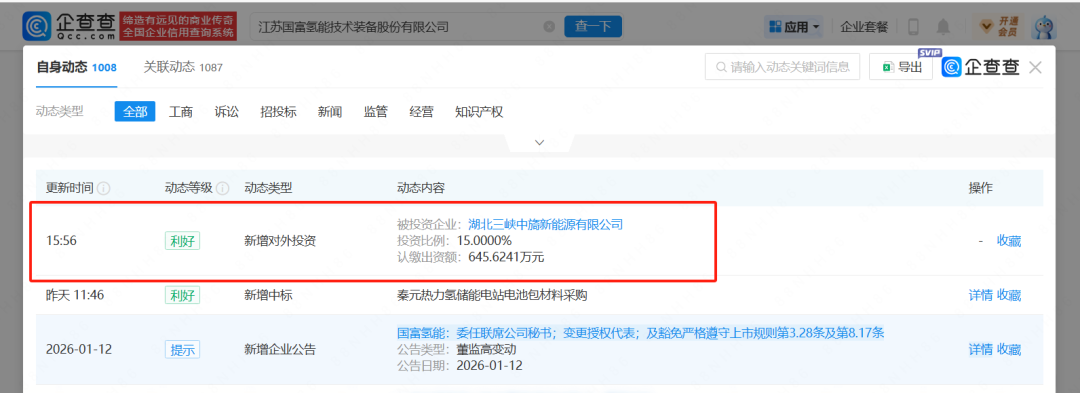Switch to the 关联动态 tab
The width and height of the screenshot is (1080, 393).
(x=183, y=67)
